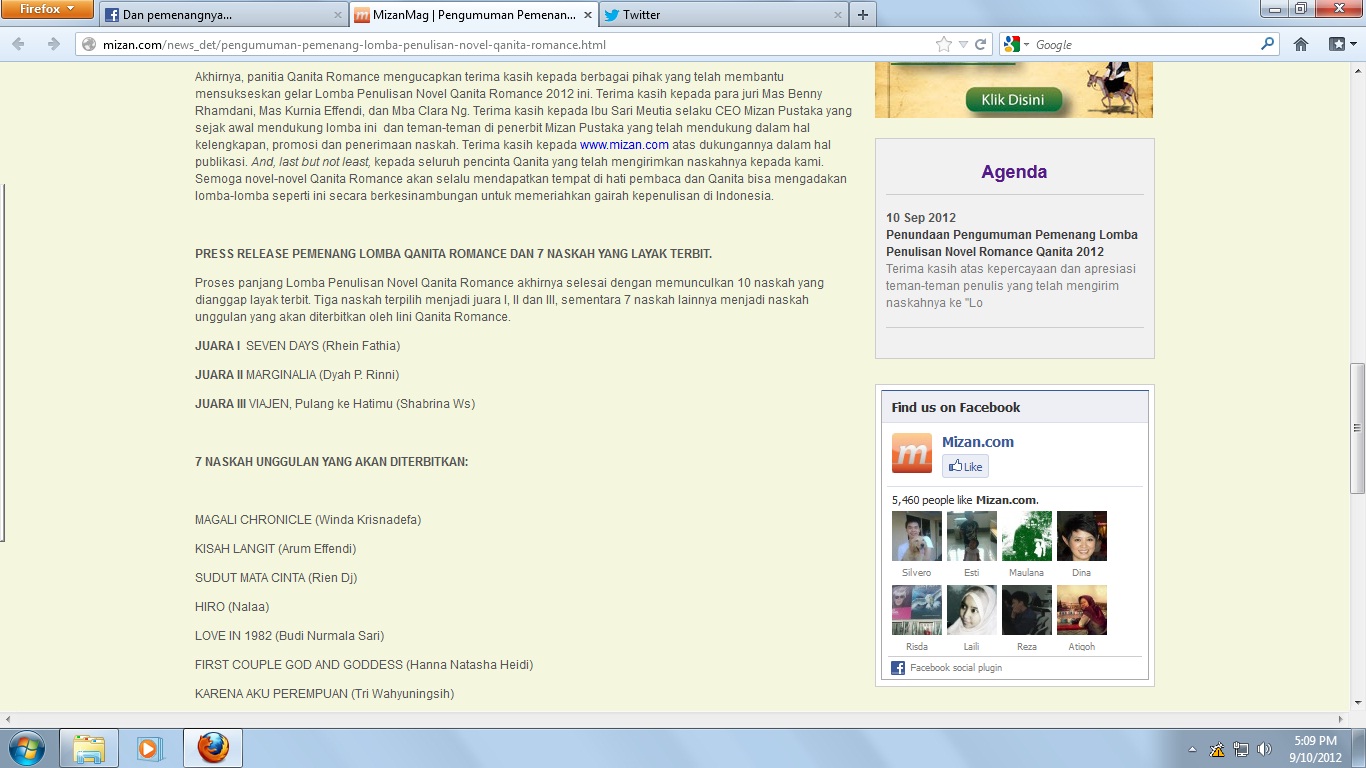The width and height of the screenshot is (1366, 768).
Task: Click 'HIRO (Nalaa)' text
Action: tap(232, 607)
